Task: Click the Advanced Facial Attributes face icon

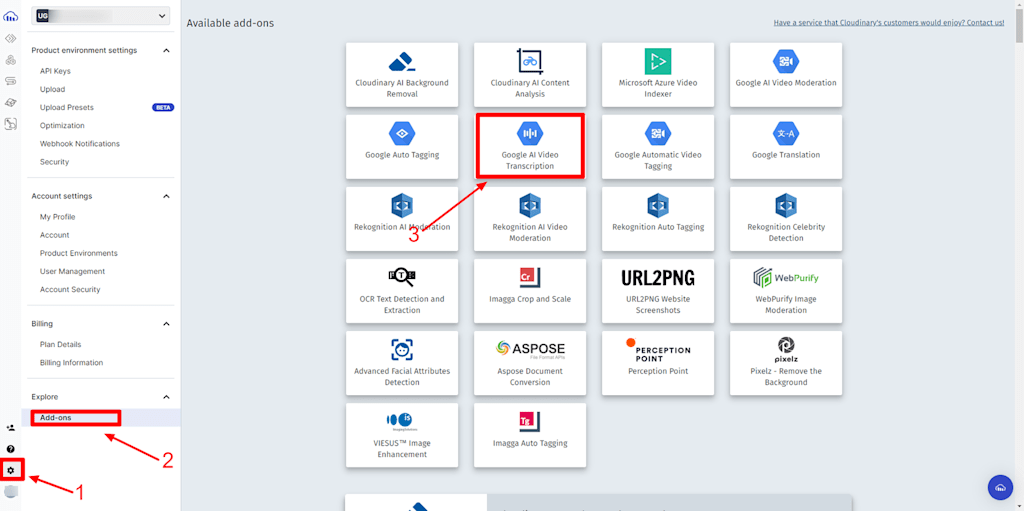Action: pyautogui.click(x=402, y=350)
